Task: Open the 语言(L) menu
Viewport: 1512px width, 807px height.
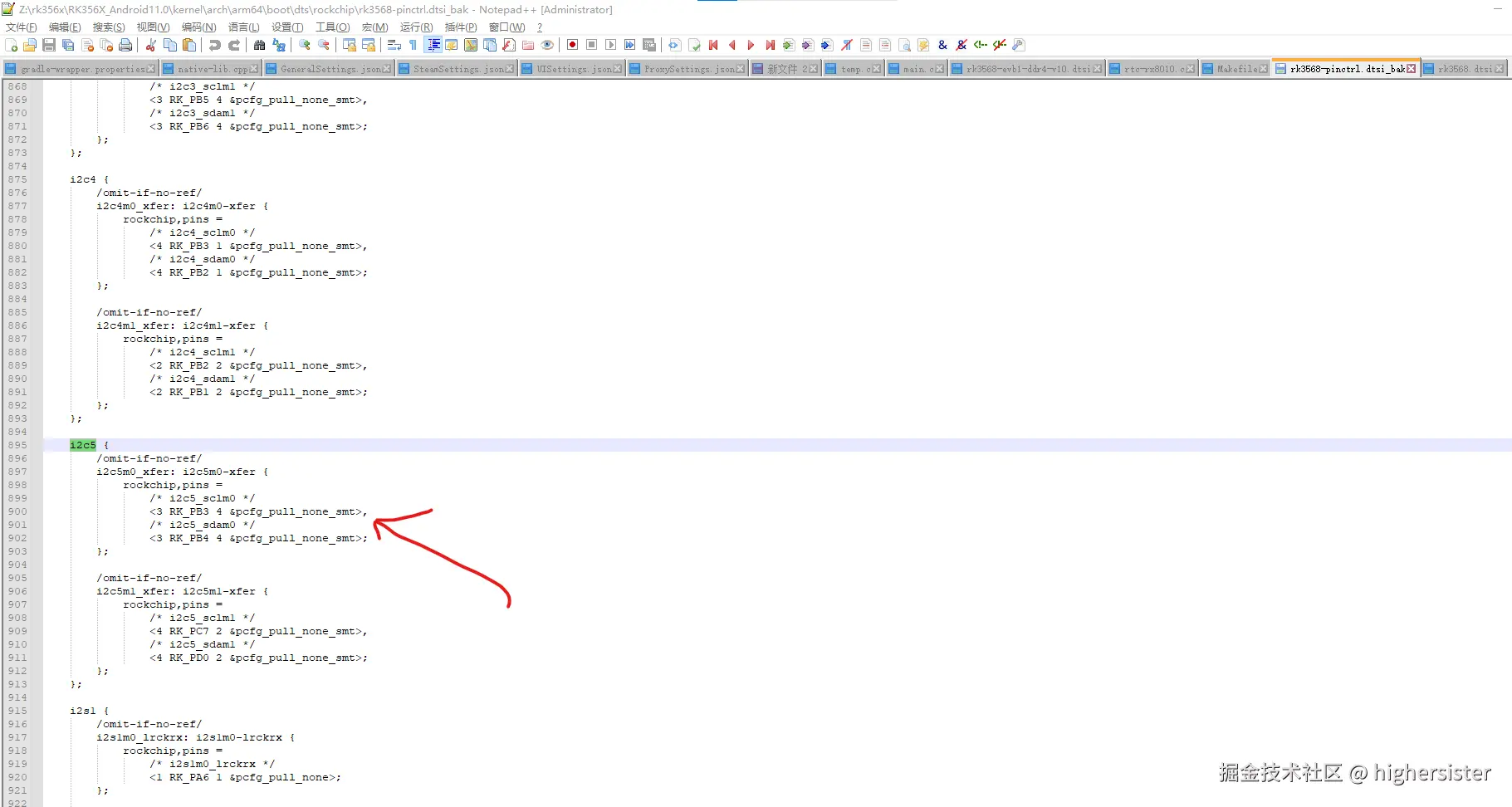Action: [243, 27]
